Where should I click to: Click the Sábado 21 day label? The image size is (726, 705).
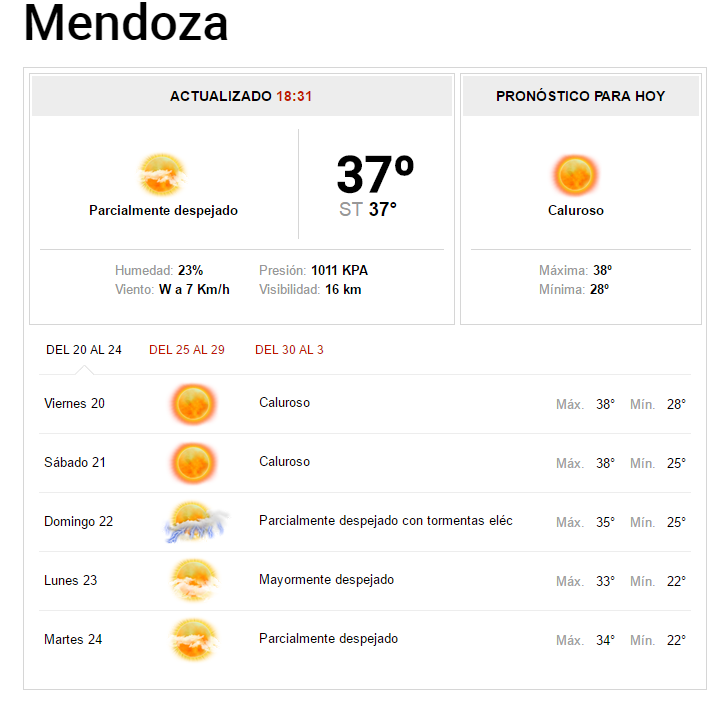(75, 463)
